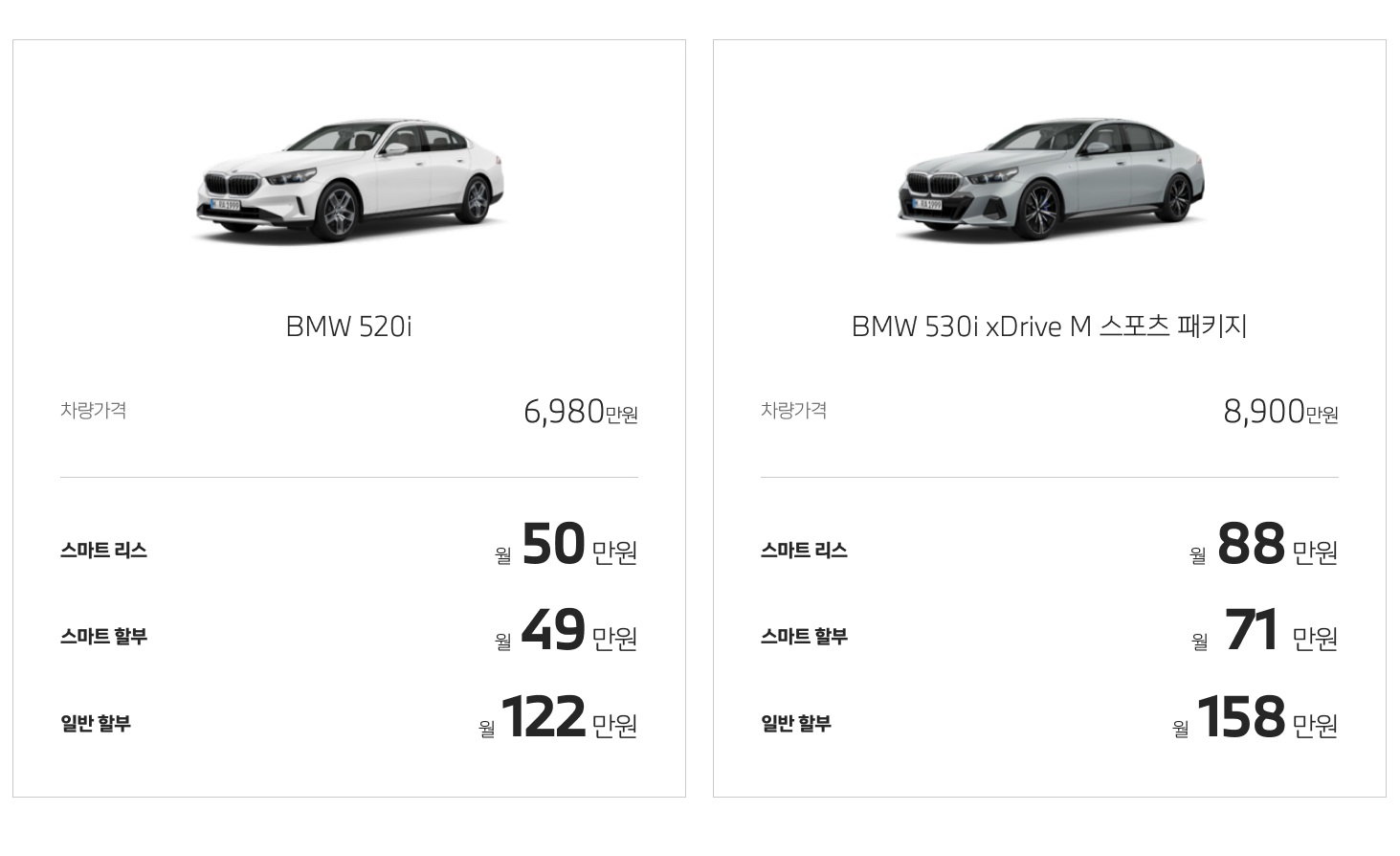Click 차량가격 label on the BMW 520i card
Screen dimensions: 1400x856
(94, 411)
